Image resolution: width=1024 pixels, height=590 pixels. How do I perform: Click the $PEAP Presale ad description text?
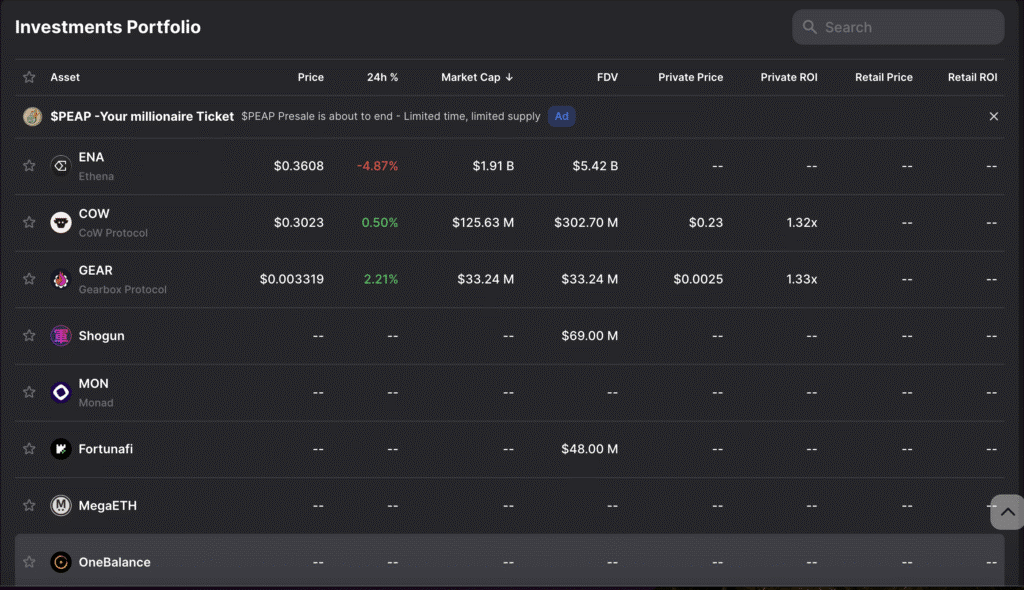click(x=391, y=116)
